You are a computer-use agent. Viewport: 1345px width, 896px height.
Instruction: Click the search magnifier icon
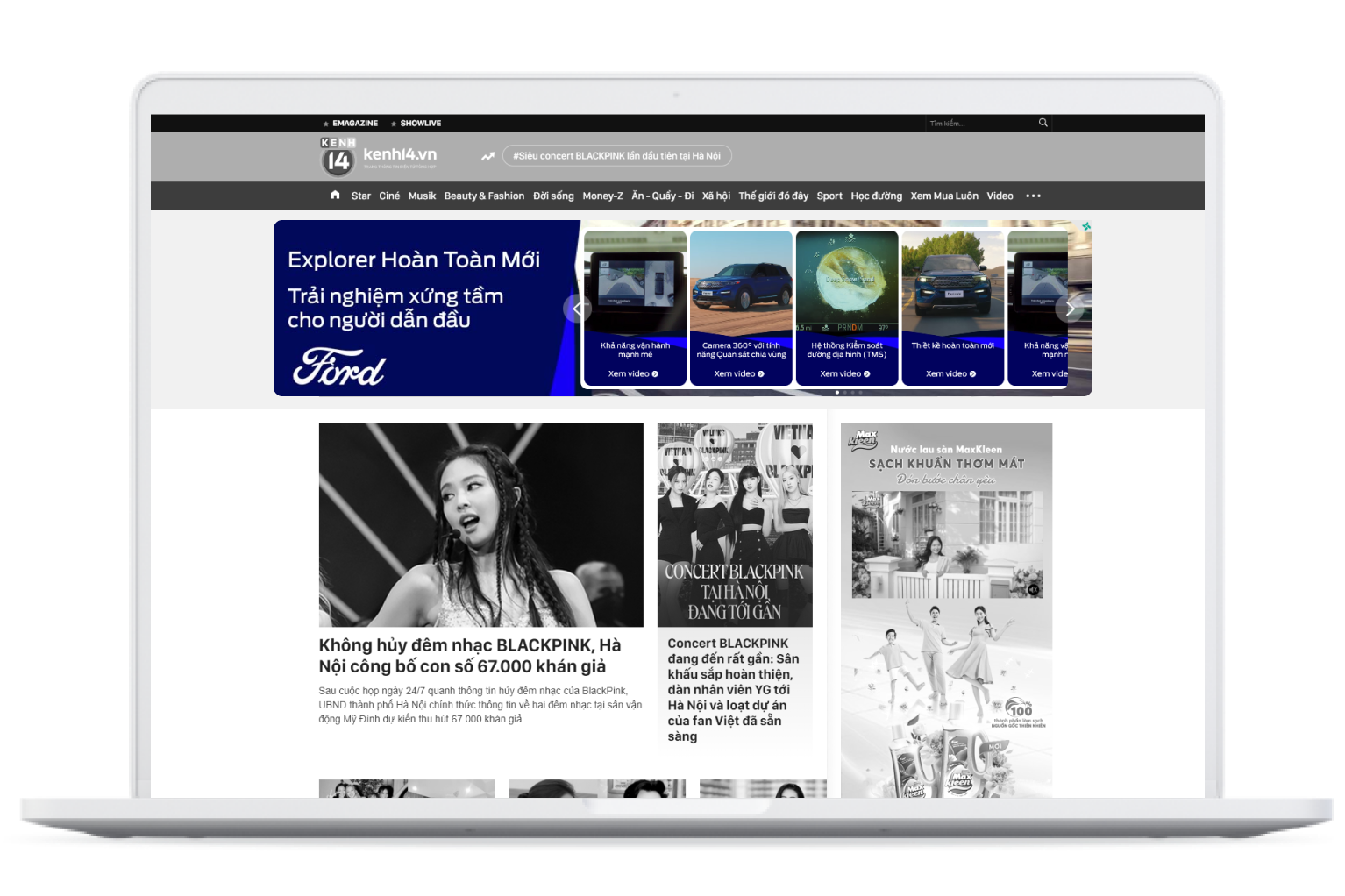tap(1043, 123)
